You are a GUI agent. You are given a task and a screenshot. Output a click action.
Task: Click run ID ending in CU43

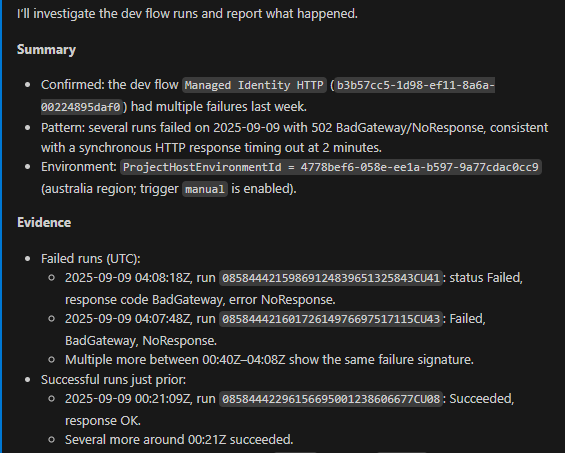point(331,319)
